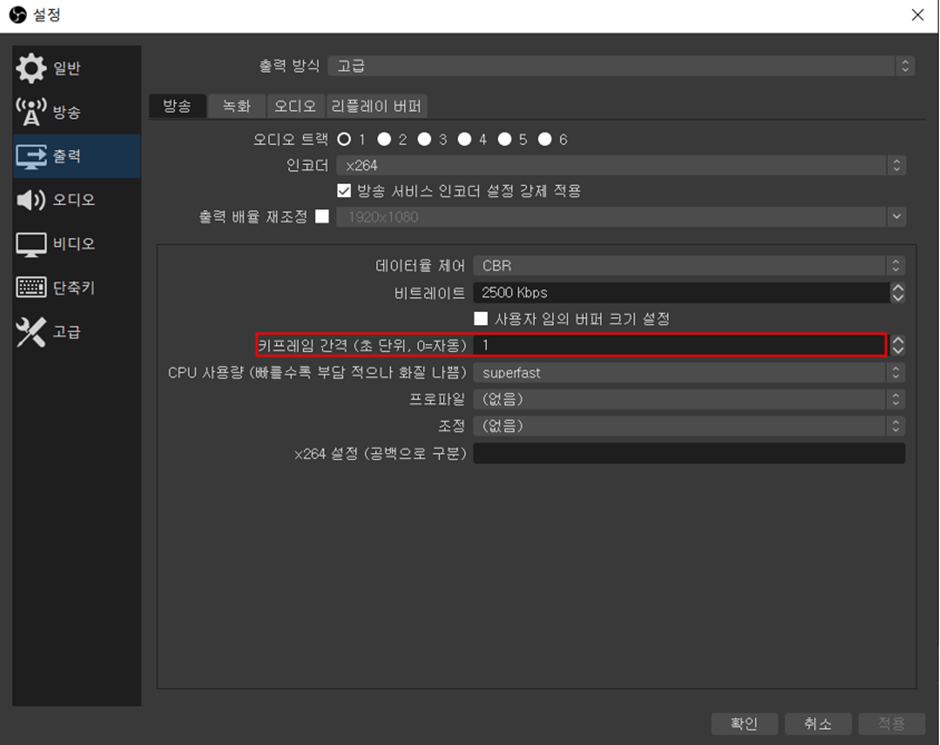Open CPU 사용량 dropdown showing superfast
The width and height of the screenshot is (940, 745).
(689, 373)
